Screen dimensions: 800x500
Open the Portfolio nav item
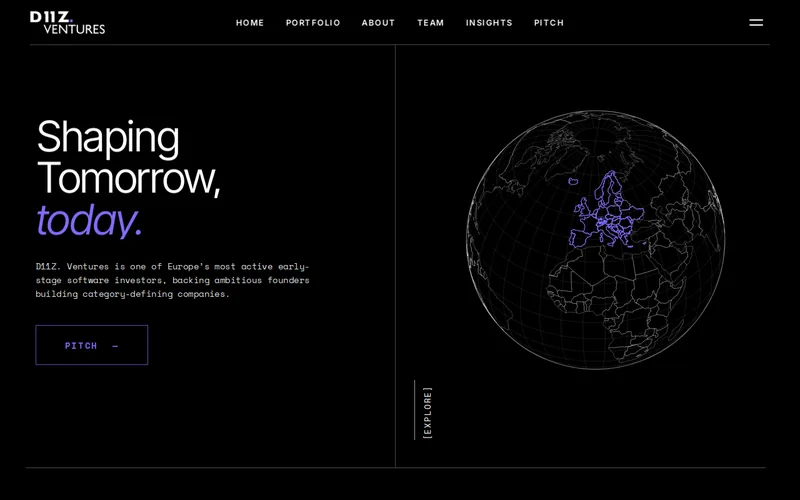pyautogui.click(x=313, y=23)
